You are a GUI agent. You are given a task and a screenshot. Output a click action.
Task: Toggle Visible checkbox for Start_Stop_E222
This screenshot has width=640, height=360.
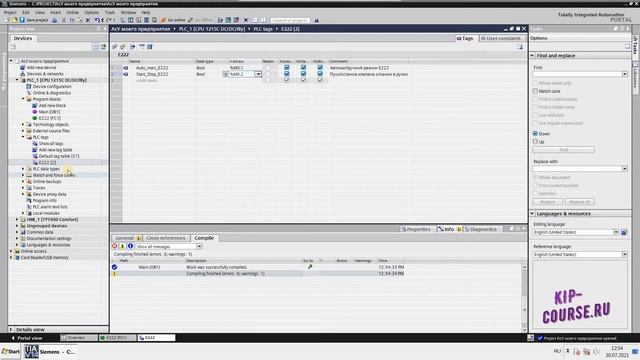[x=320, y=74]
